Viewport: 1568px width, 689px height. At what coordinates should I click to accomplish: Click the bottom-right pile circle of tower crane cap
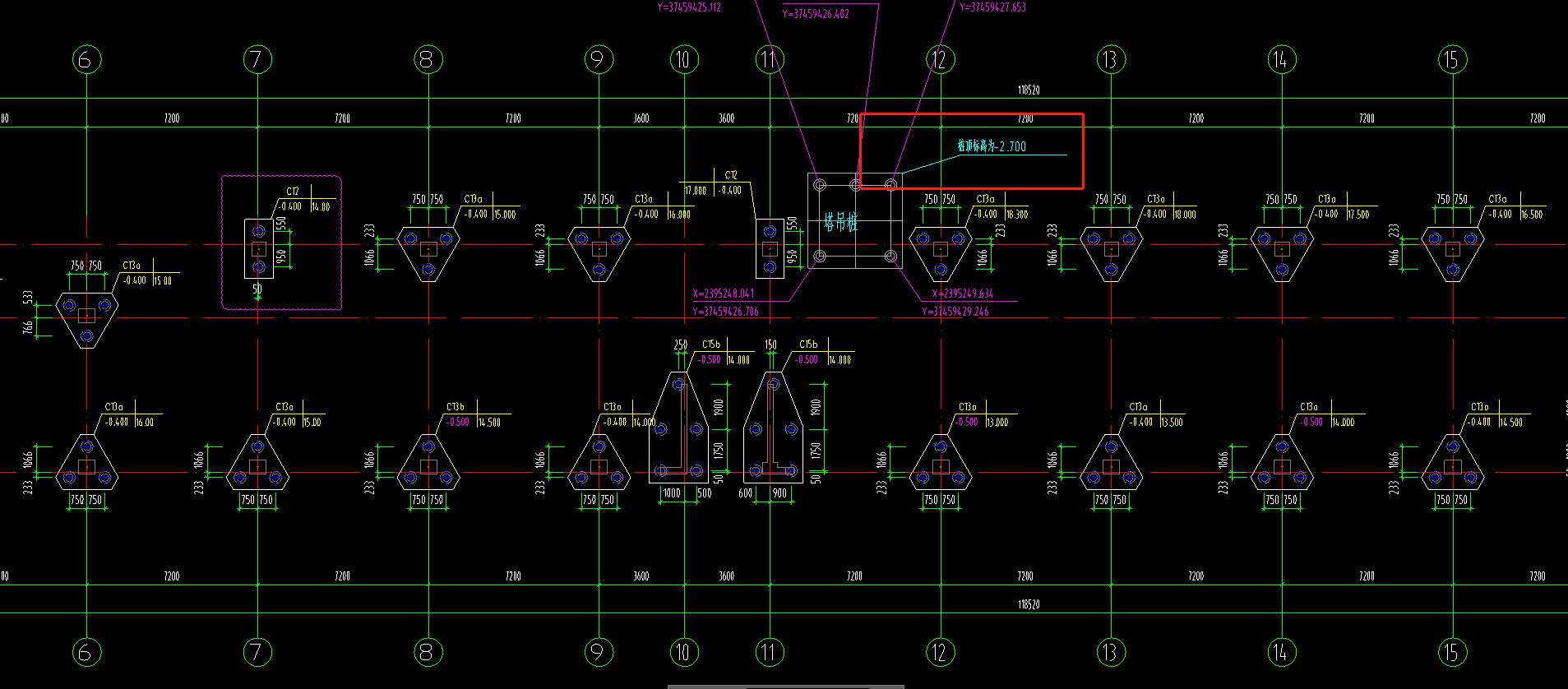[890, 257]
